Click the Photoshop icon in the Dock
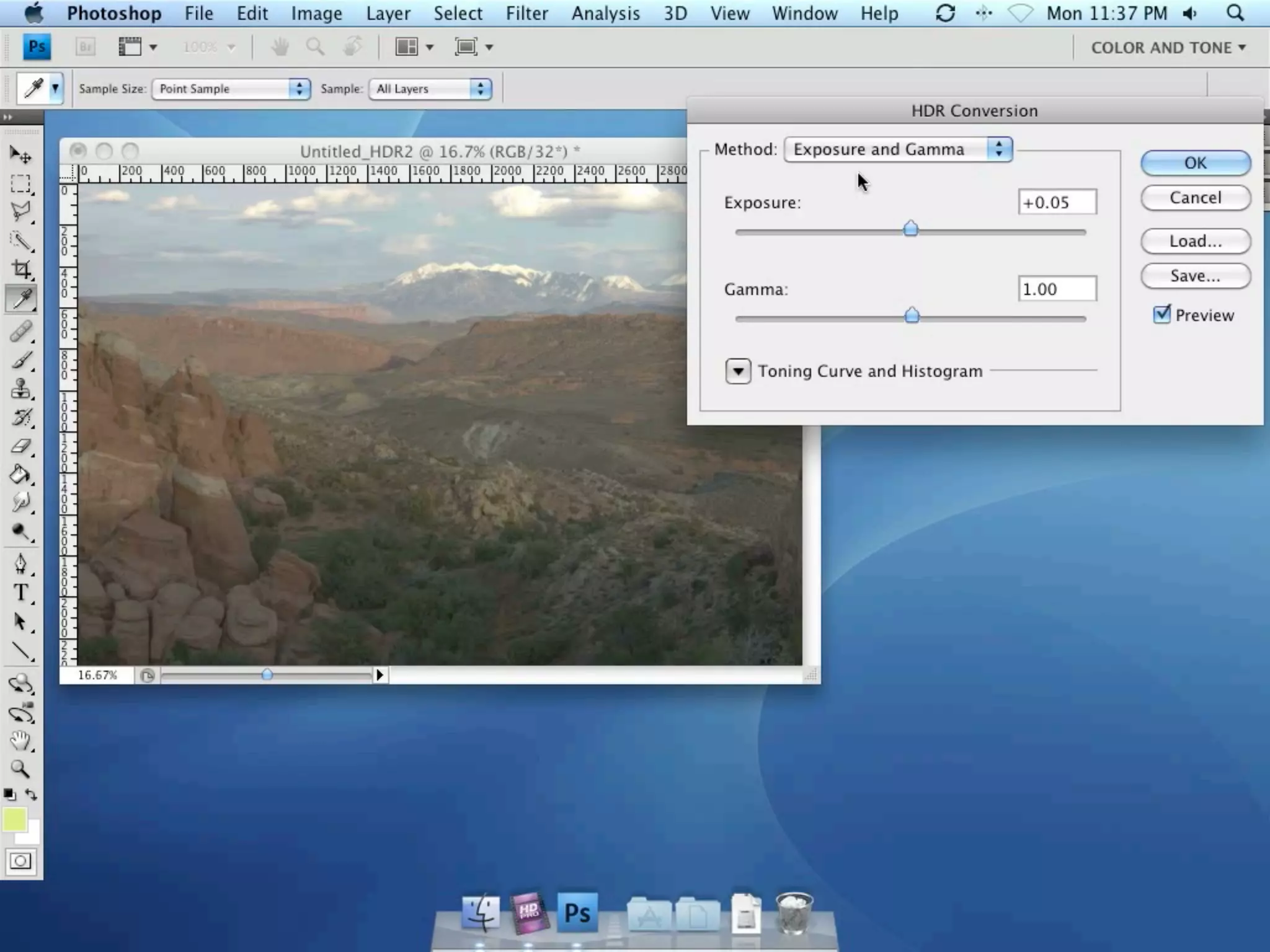 click(x=577, y=913)
